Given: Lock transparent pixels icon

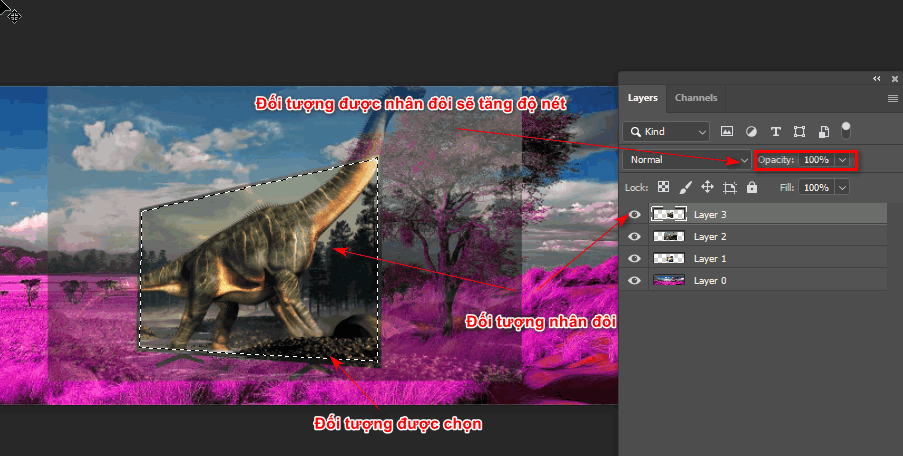Looking at the screenshot, I should [x=663, y=187].
